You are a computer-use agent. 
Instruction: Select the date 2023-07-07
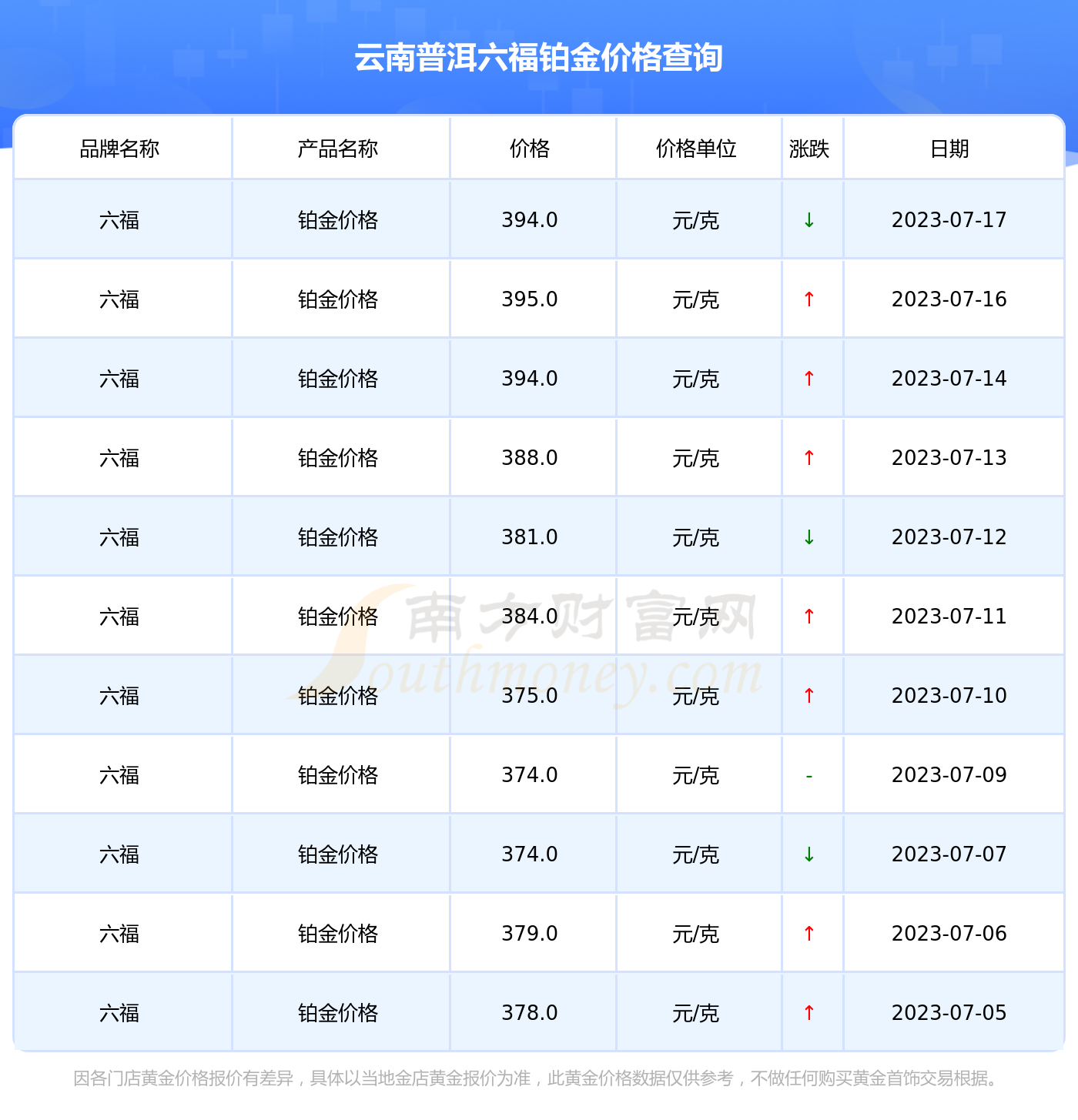click(x=949, y=854)
